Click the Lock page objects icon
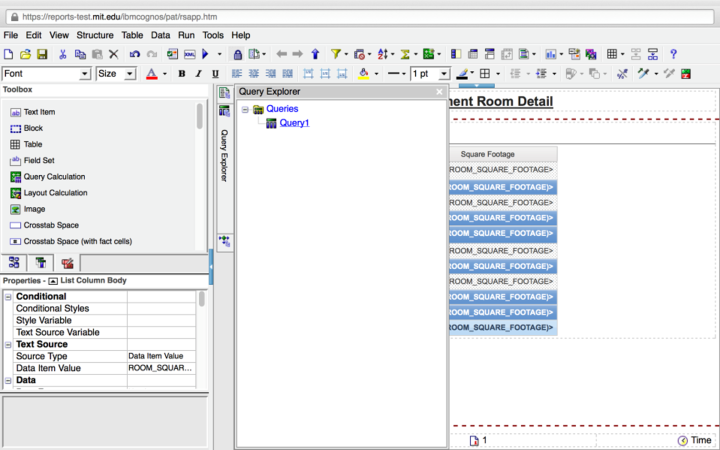The height and width of the screenshot is (450, 720). coord(237,54)
